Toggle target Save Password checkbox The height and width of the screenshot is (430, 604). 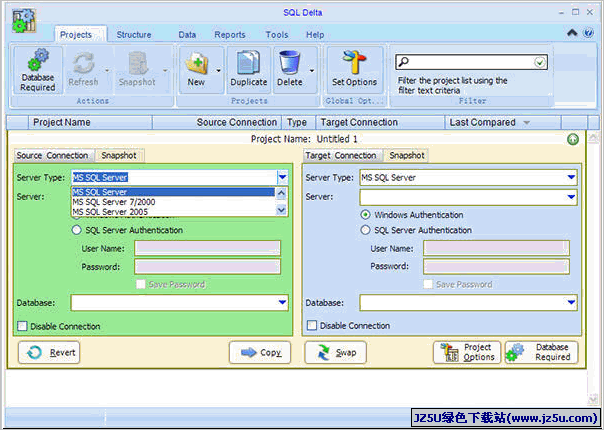tap(428, 284)
